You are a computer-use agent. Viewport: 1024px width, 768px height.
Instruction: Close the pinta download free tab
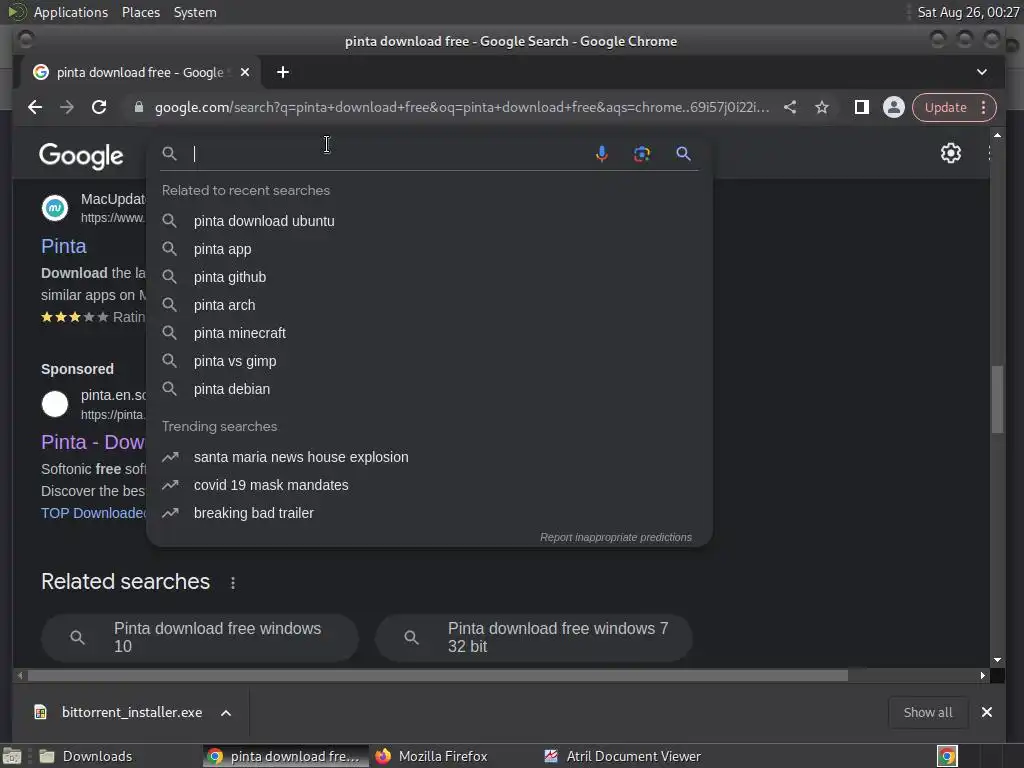[245, 72]
